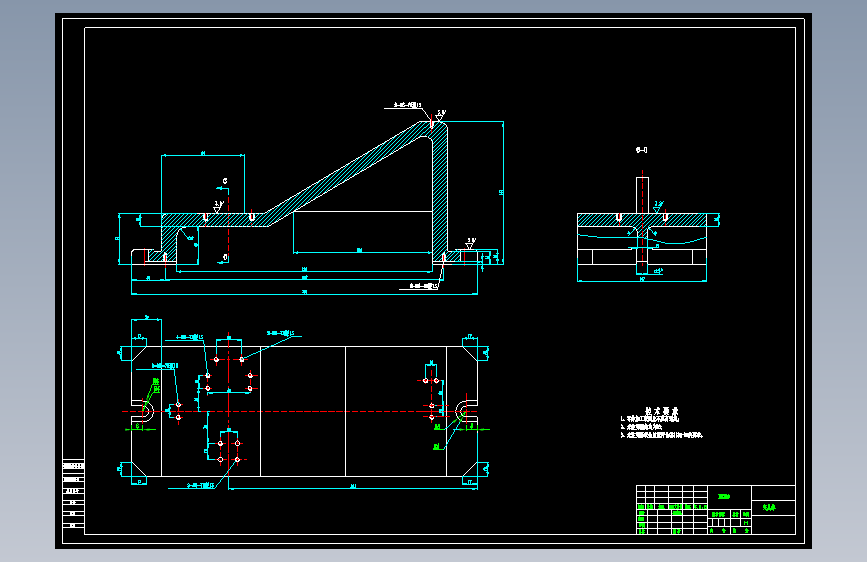Select the width dimension under the section view
The width and height of the screenshot is (867, 562).
click(x=642, y=280)
